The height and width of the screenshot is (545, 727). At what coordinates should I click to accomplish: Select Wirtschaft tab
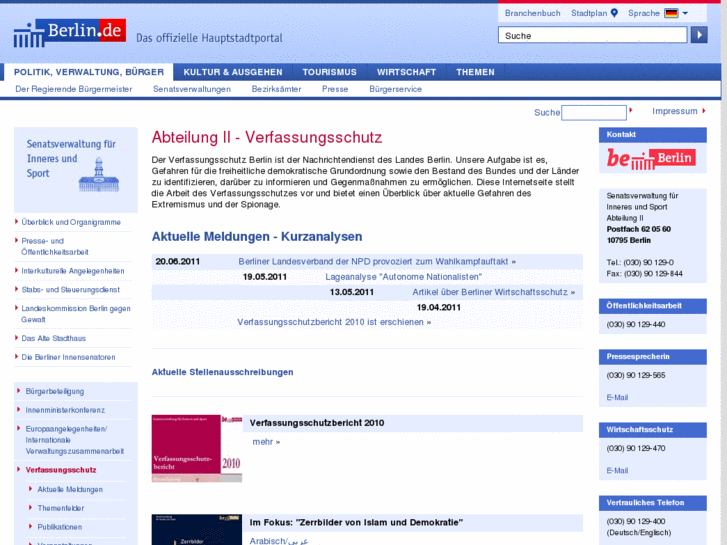[406, 72]
